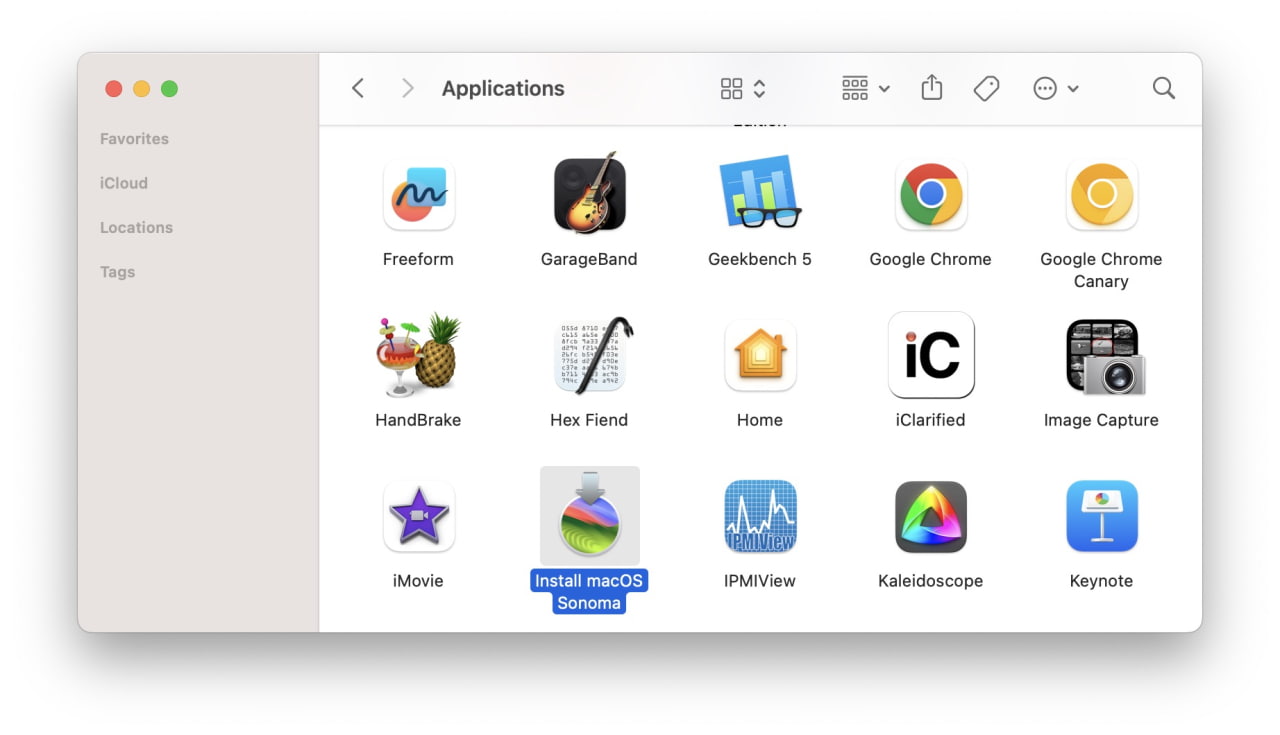Select Locations in the sidebar
1280x735 pixels.
click(x=136, y=227)
